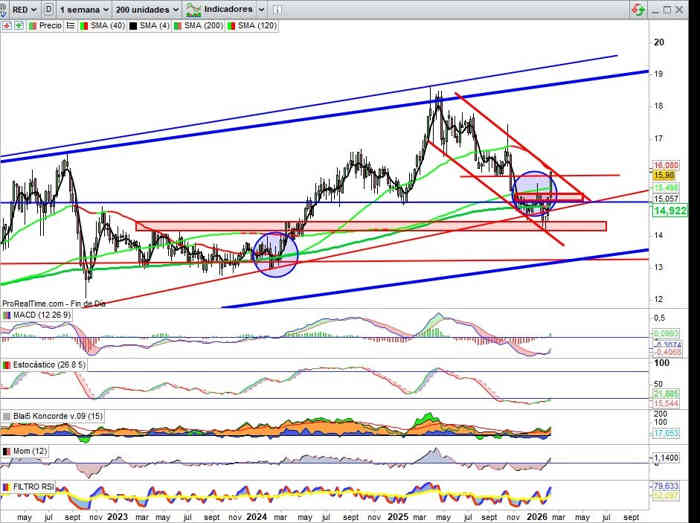Click the refresh sync icon top right

point(636,8)
